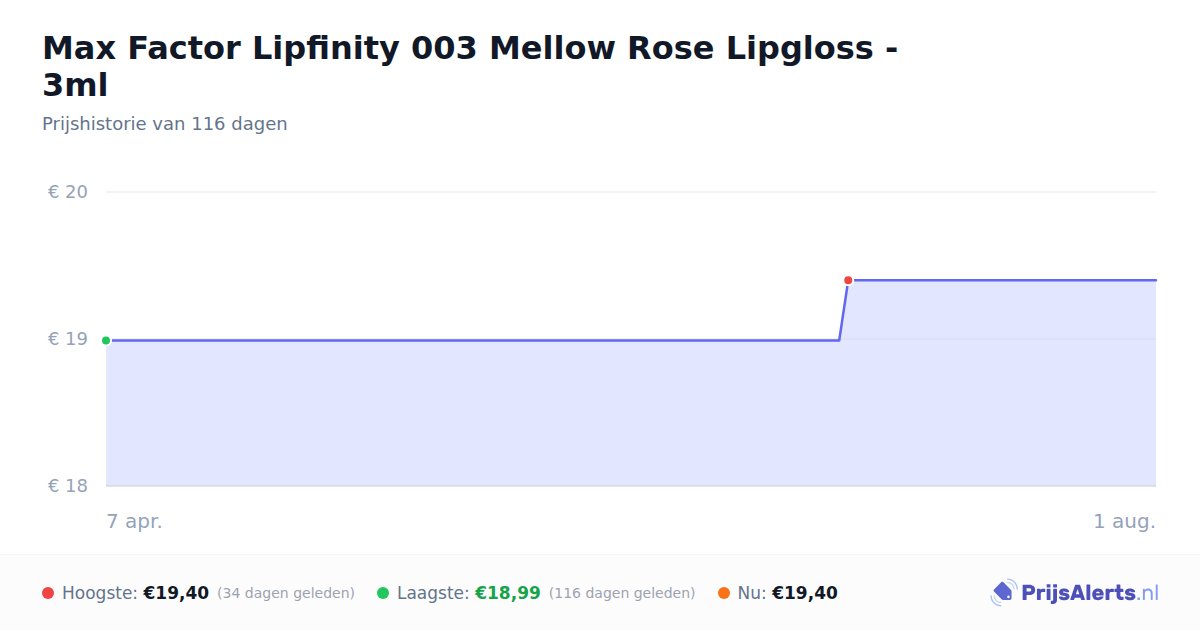The width and height of the screenshot is (1200, 630).
Task: Click the green Laagste legend dot
Action: click(x=383, y=593)
